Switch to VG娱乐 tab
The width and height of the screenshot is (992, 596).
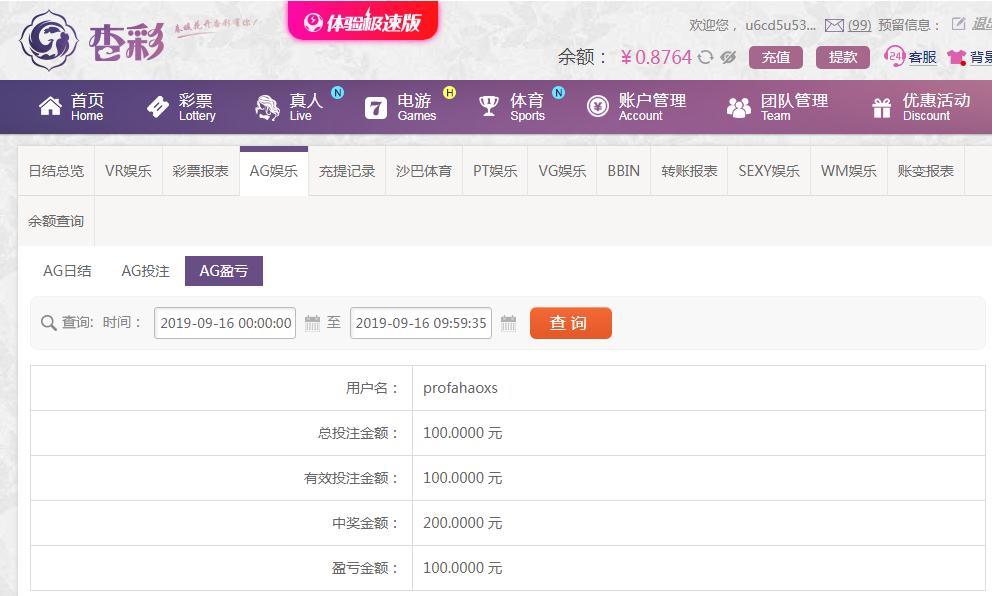coord(562,171)
